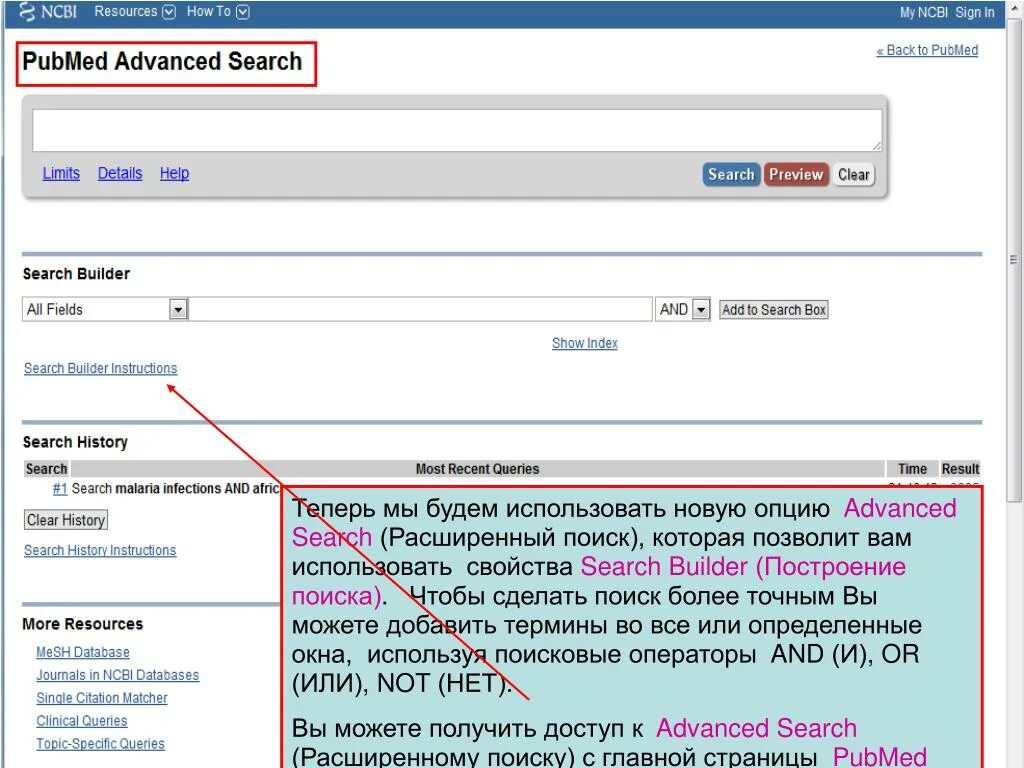Click the red Preview button
This screenshot has height=768, width=1024.
795,174
